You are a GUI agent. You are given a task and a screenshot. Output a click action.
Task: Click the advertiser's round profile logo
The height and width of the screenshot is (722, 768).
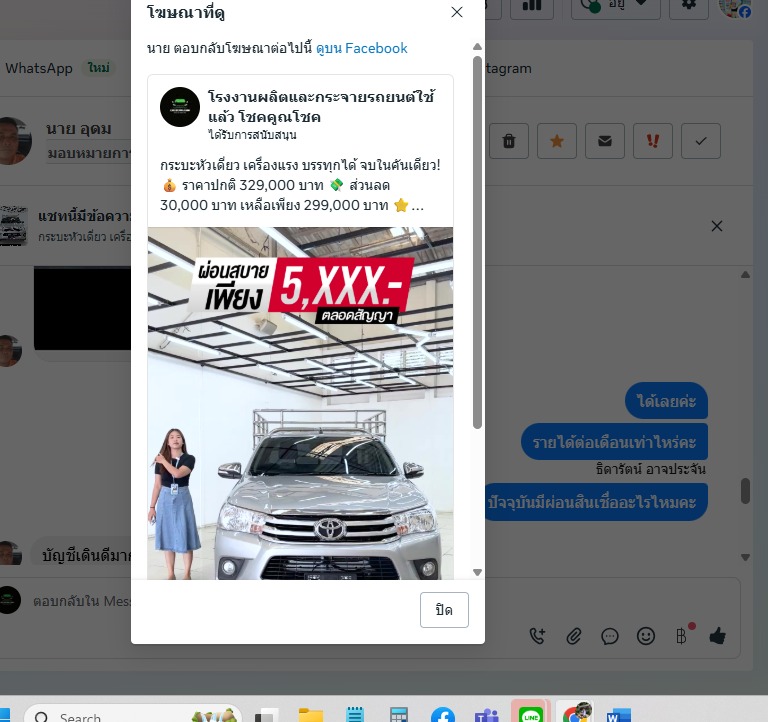pos(180,107)
